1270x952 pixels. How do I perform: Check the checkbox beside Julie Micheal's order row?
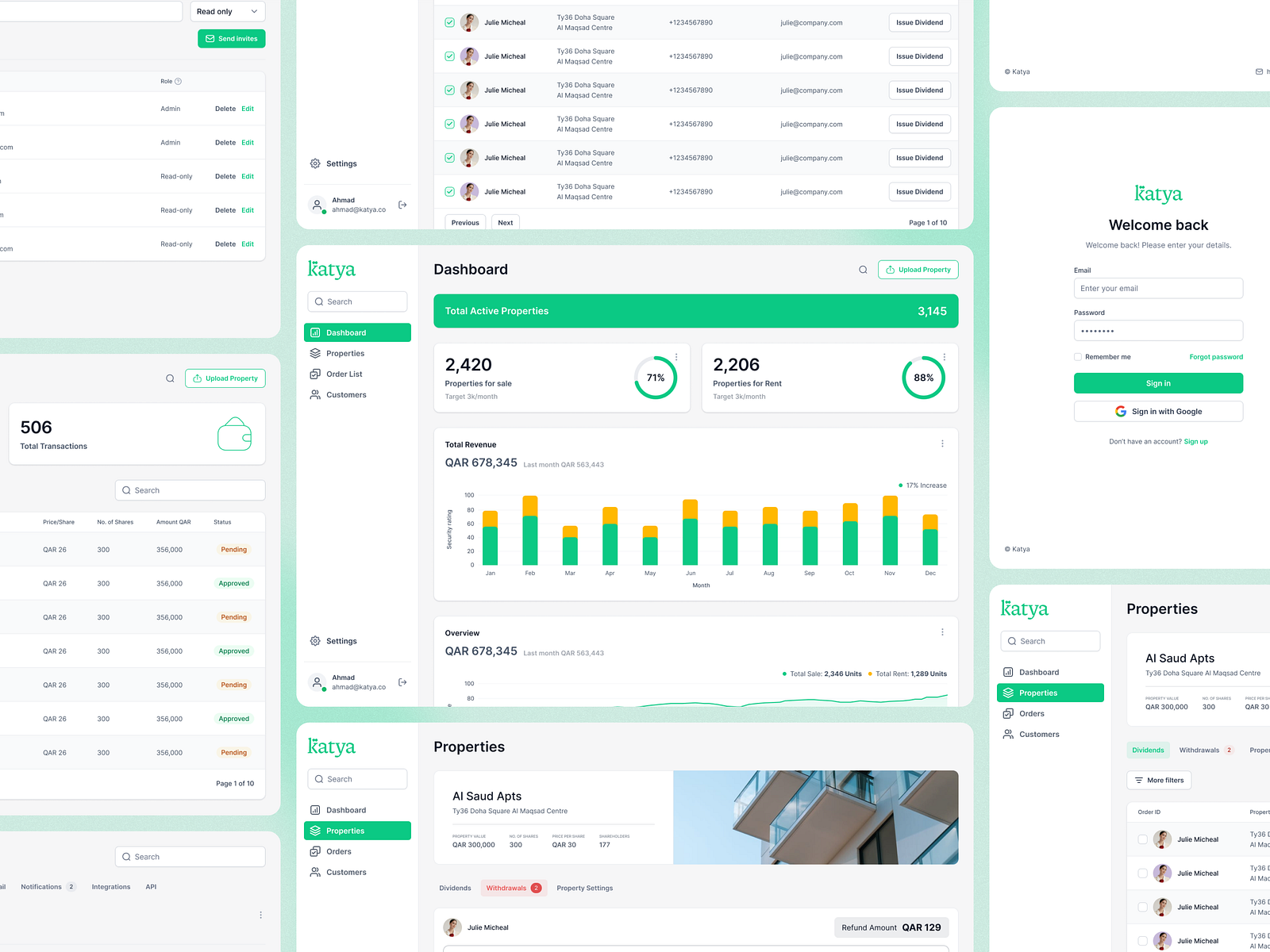pyautogui.click(x=1143, y=839)
